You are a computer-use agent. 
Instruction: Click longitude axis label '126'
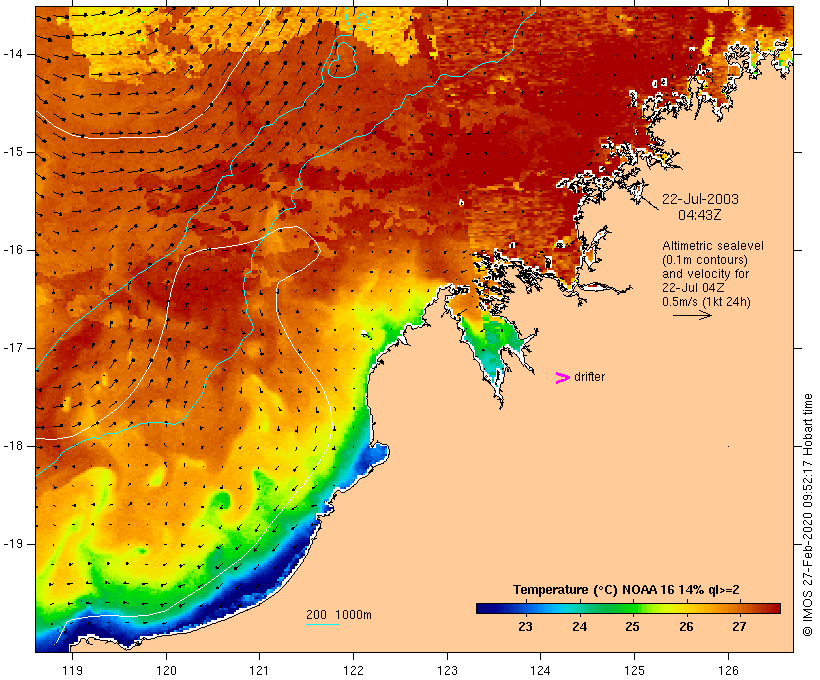728,670
